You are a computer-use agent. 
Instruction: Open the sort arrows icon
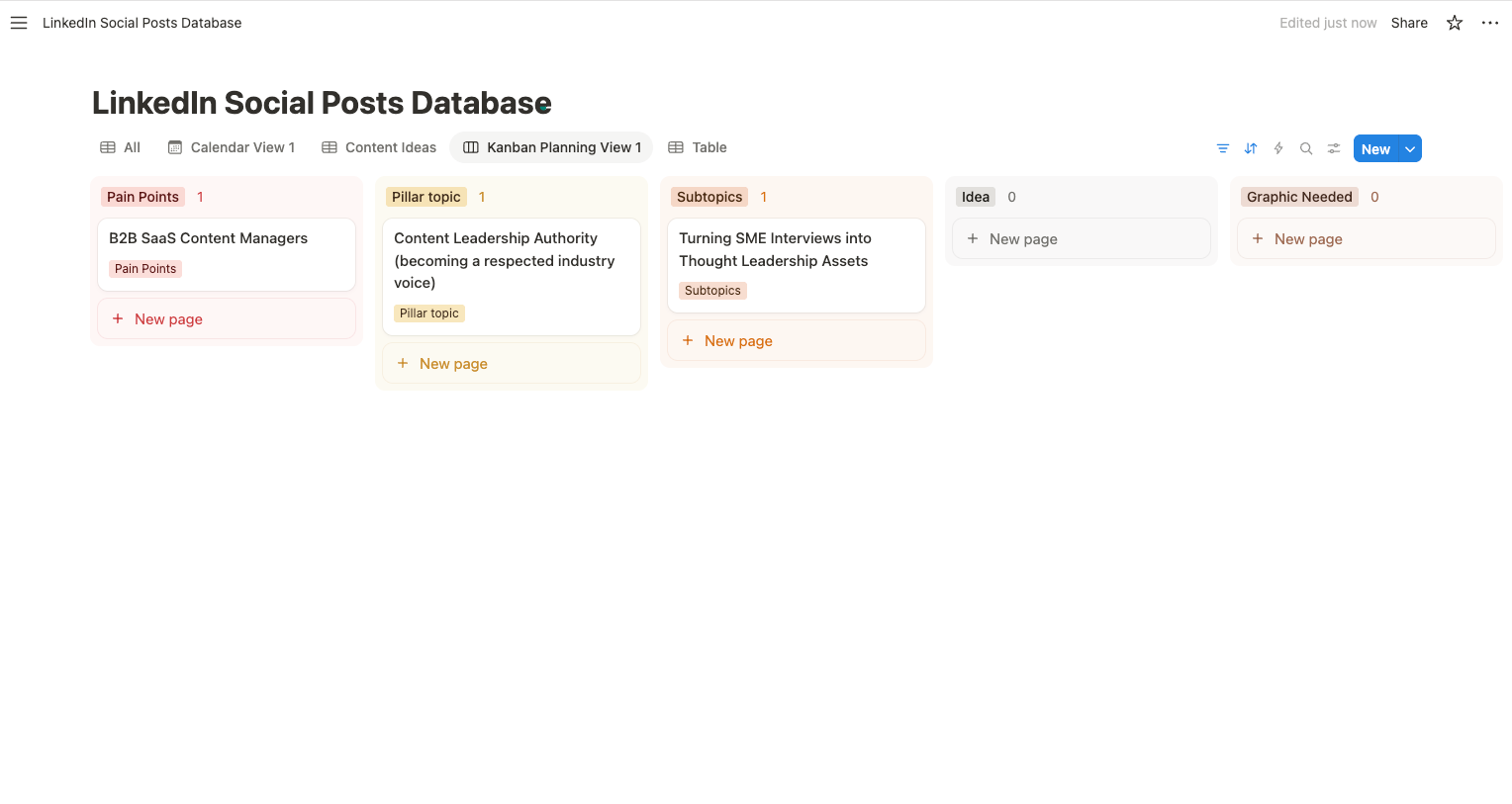1251,148
